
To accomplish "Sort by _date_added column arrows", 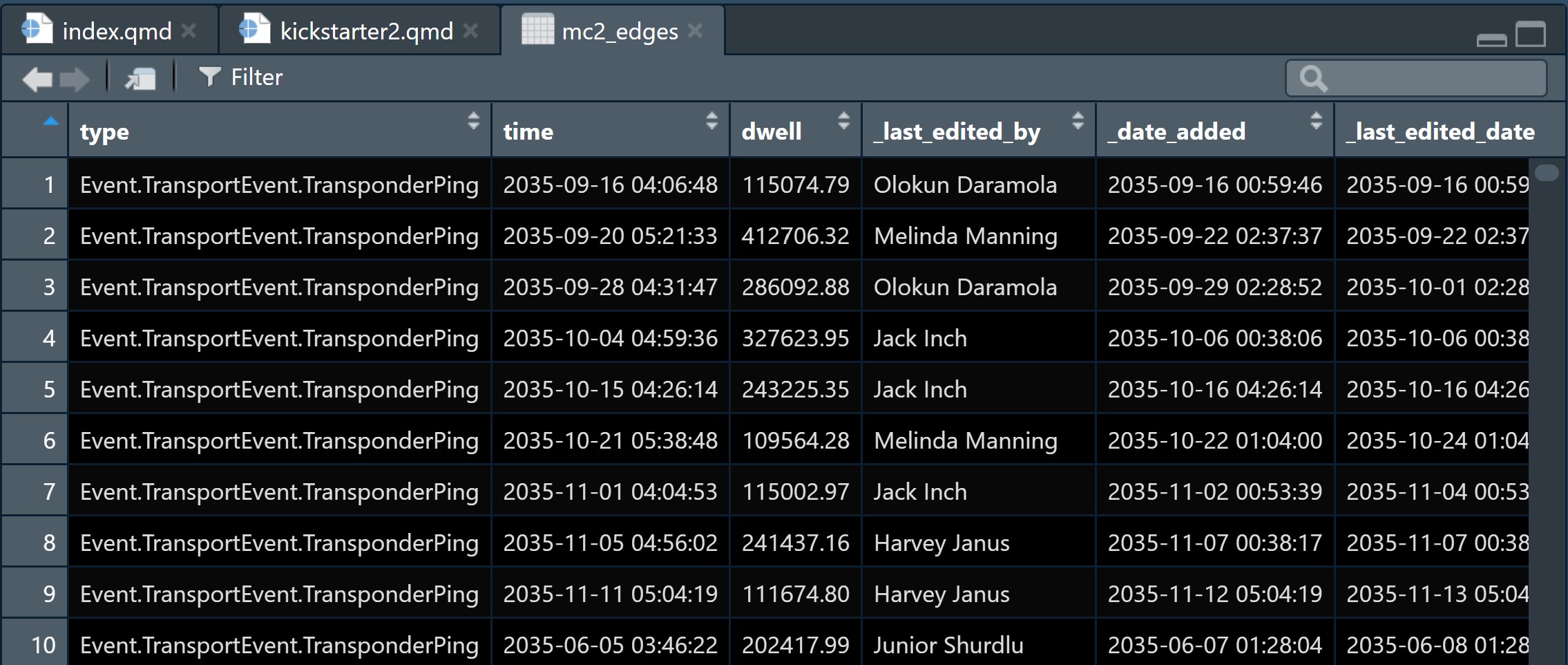I will 1316,121.
